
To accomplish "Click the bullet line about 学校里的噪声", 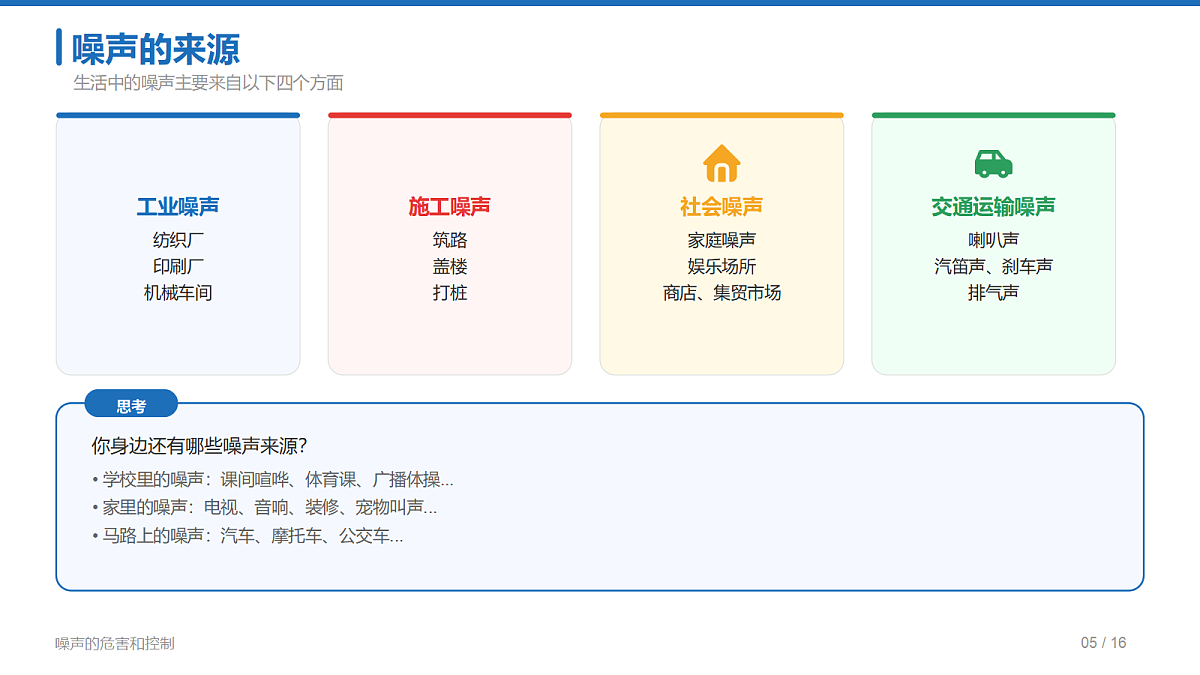I will pyautogui.click(x=273, y=480).
